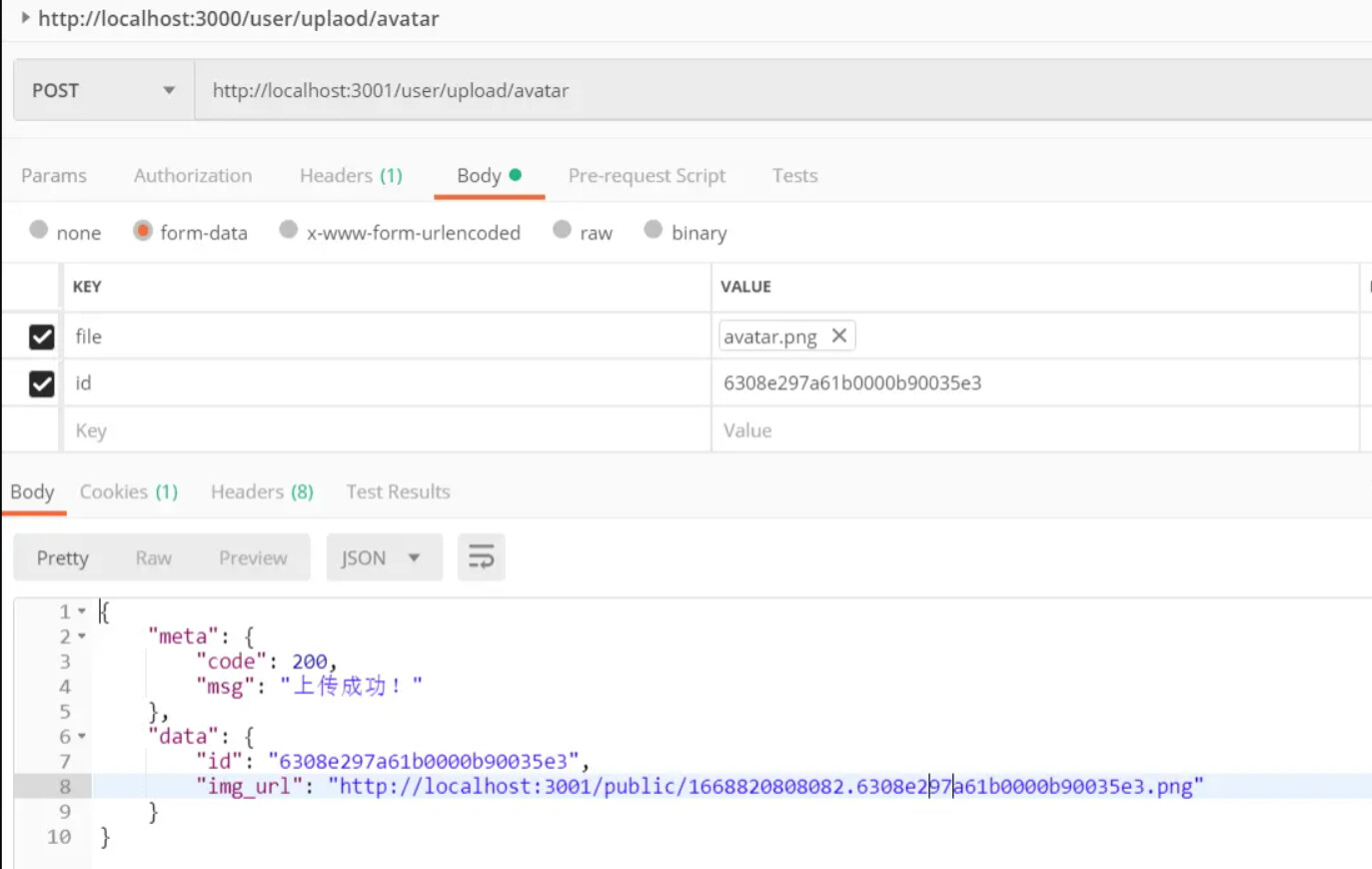Open the JSON format dropdown
1372x869 pixels.
pos(384,557)
